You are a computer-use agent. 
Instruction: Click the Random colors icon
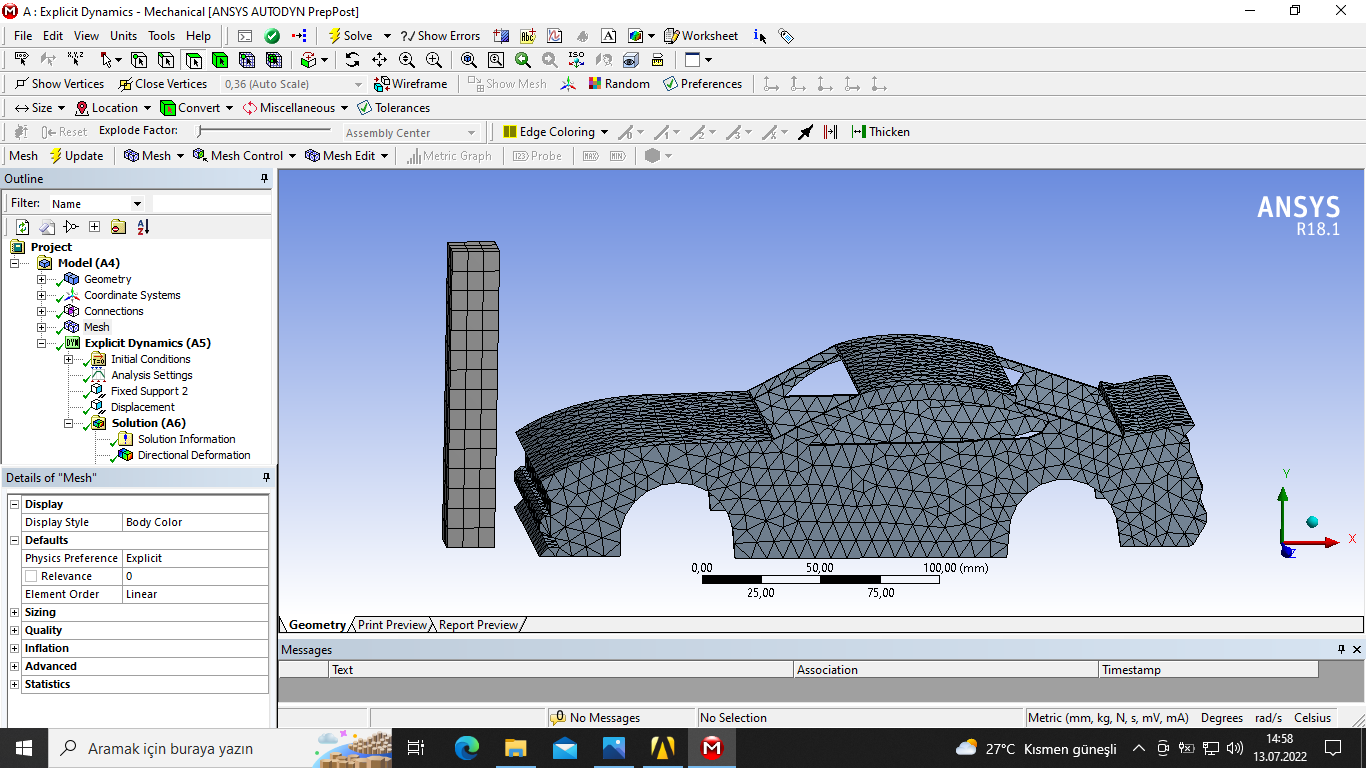tap(618, 84)
